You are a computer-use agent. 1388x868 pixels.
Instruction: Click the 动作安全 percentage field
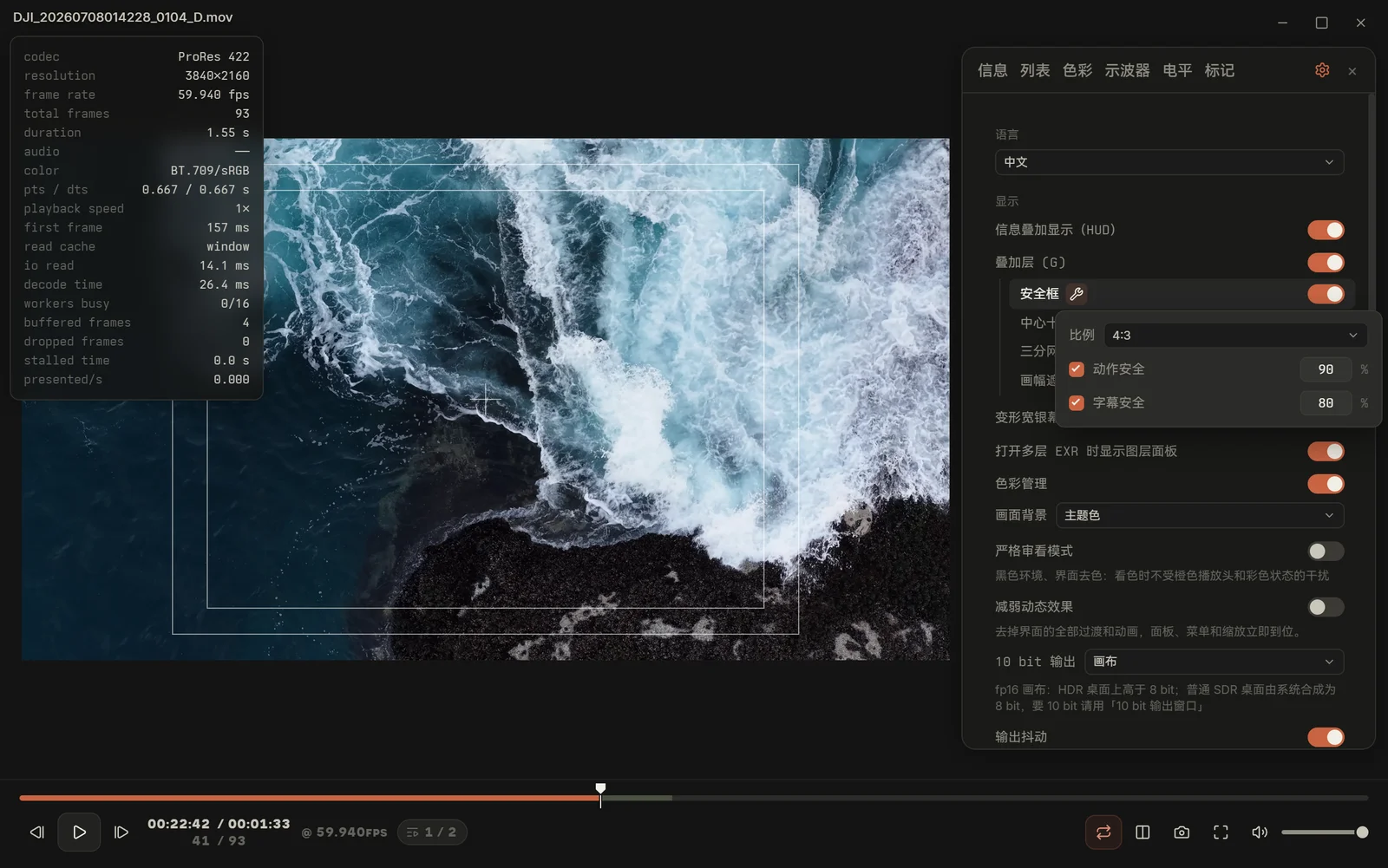(x=1326, y=369)
